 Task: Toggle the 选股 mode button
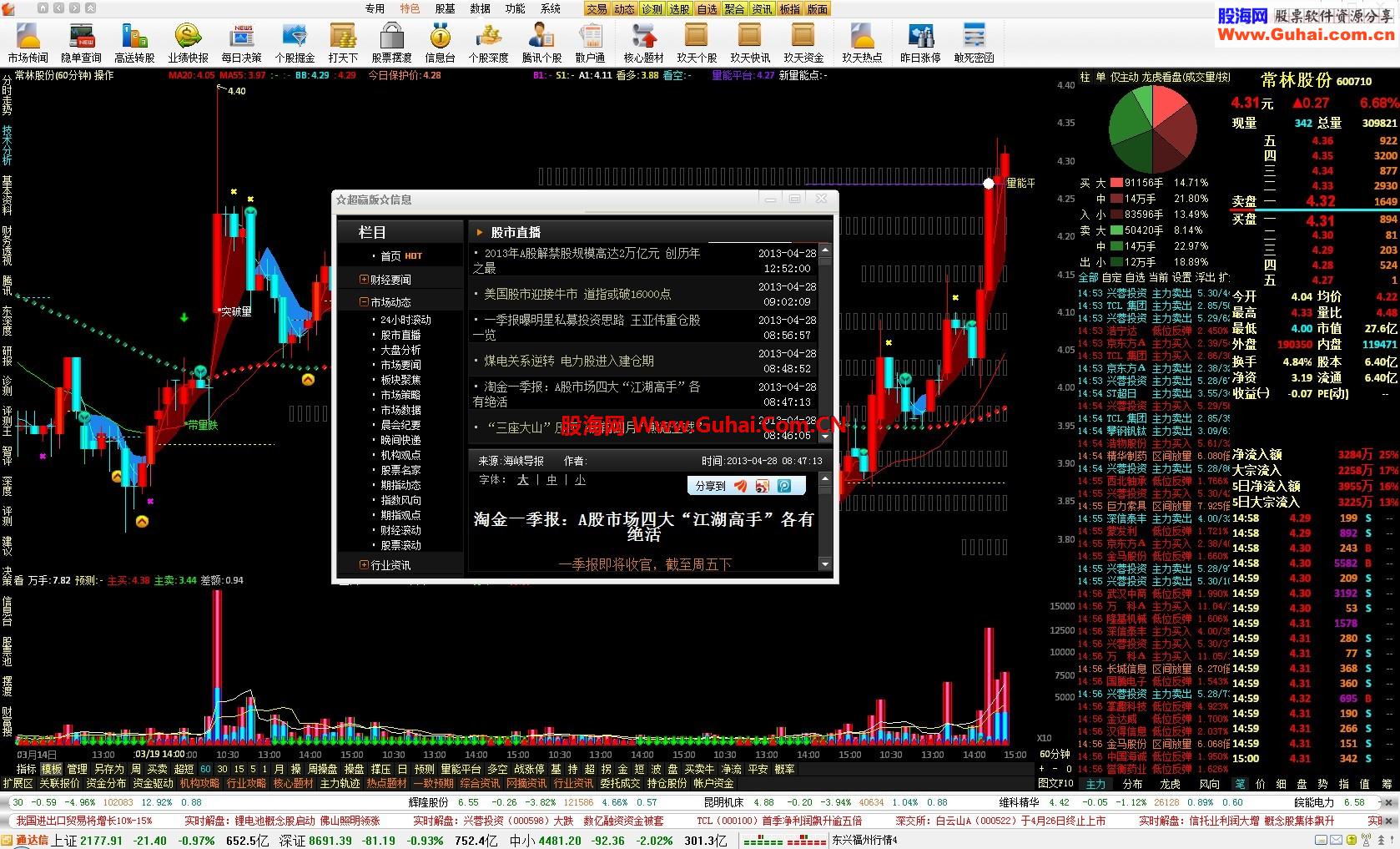(x=679, y=9)
